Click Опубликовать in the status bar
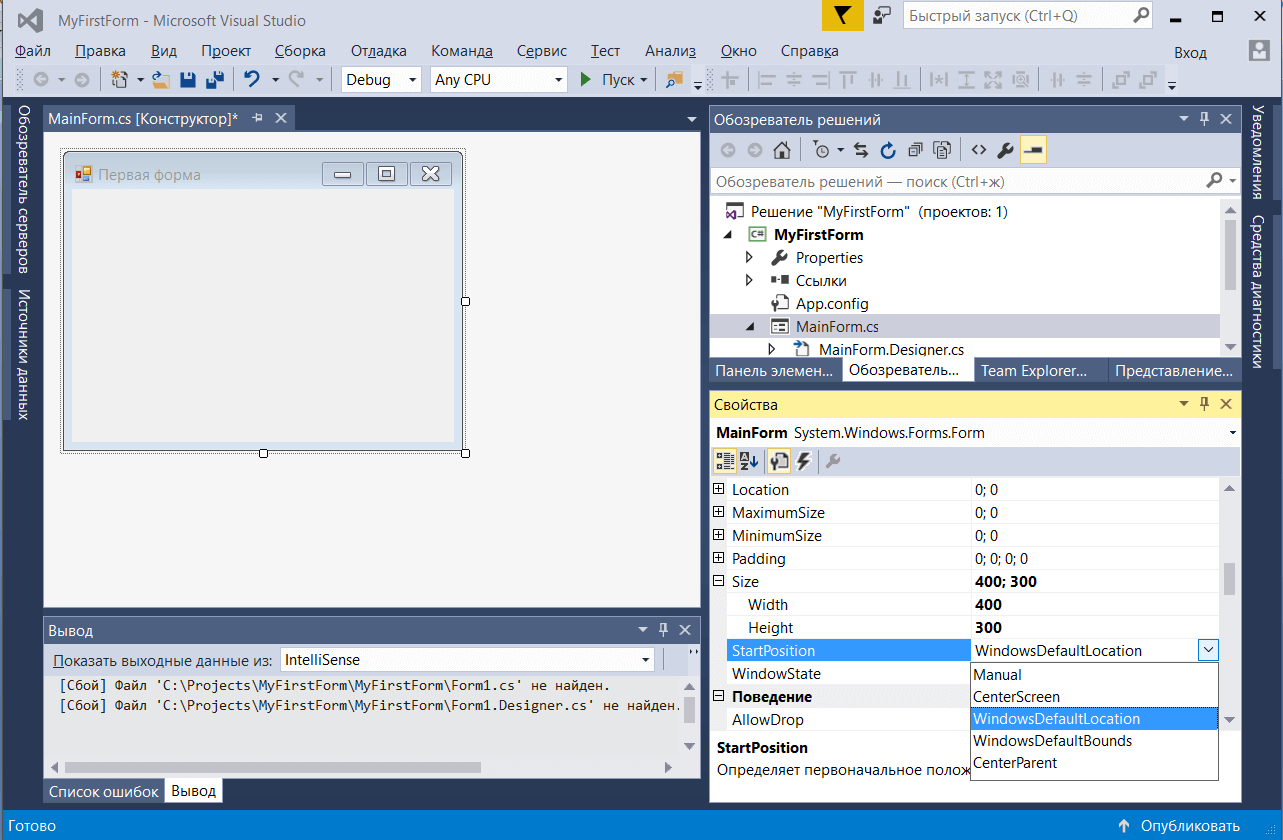This screenshot has width=1283, height=840. pyautogui.click(x=1180, y=826)
